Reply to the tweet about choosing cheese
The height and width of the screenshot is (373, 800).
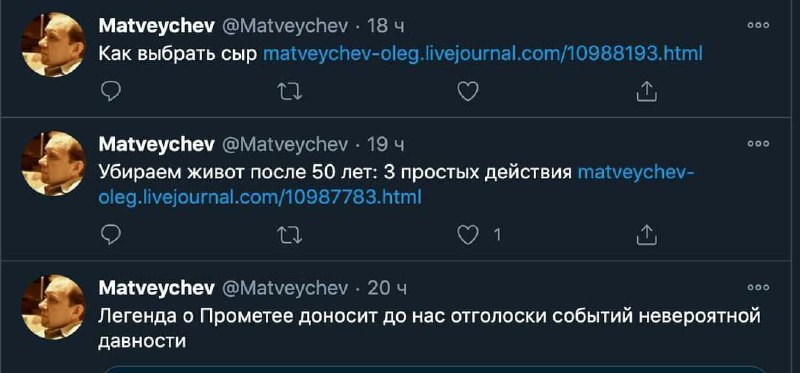[110, 92]
